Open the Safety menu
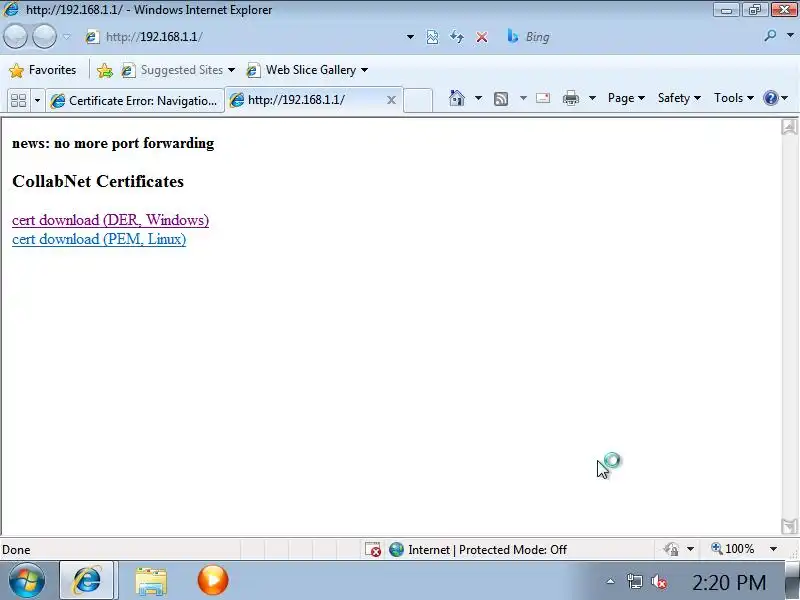The height and width of the screenshot is (600, 800). (x=679, y=98)
